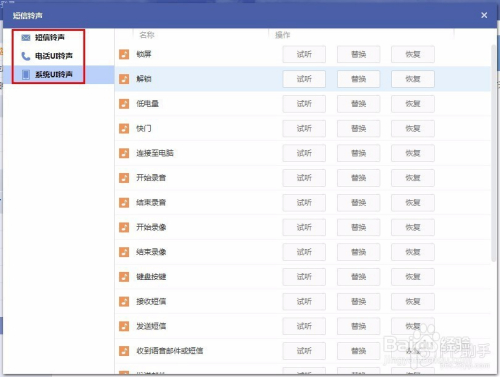Click the music note icon beside 结束录像
Image resolution: width=500 pixels, height=377 pixels.
pyautogui.click(x=124, y=252)
